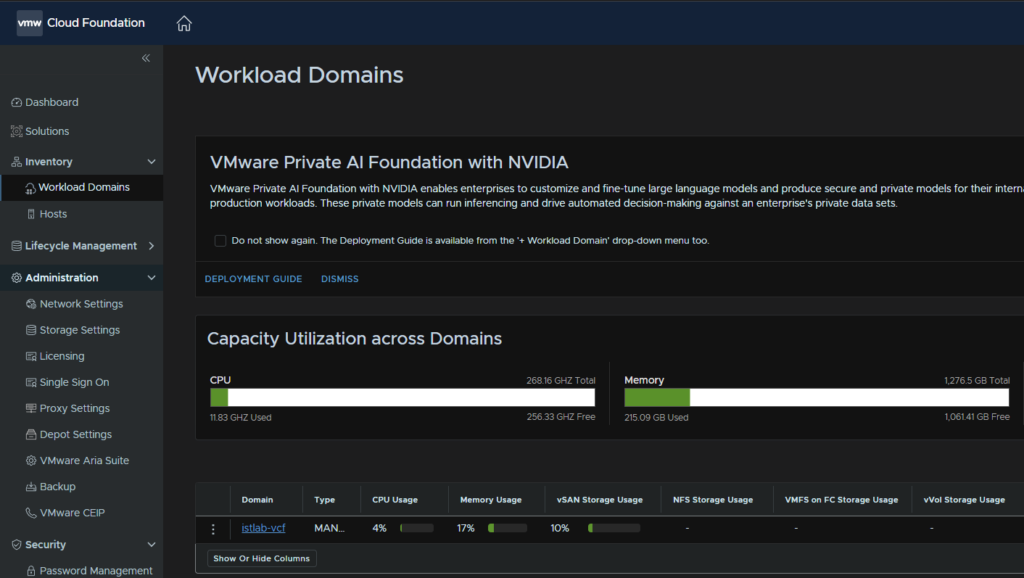Click istlab-vcf CPU Usage 4% bar

pos(417,528)
